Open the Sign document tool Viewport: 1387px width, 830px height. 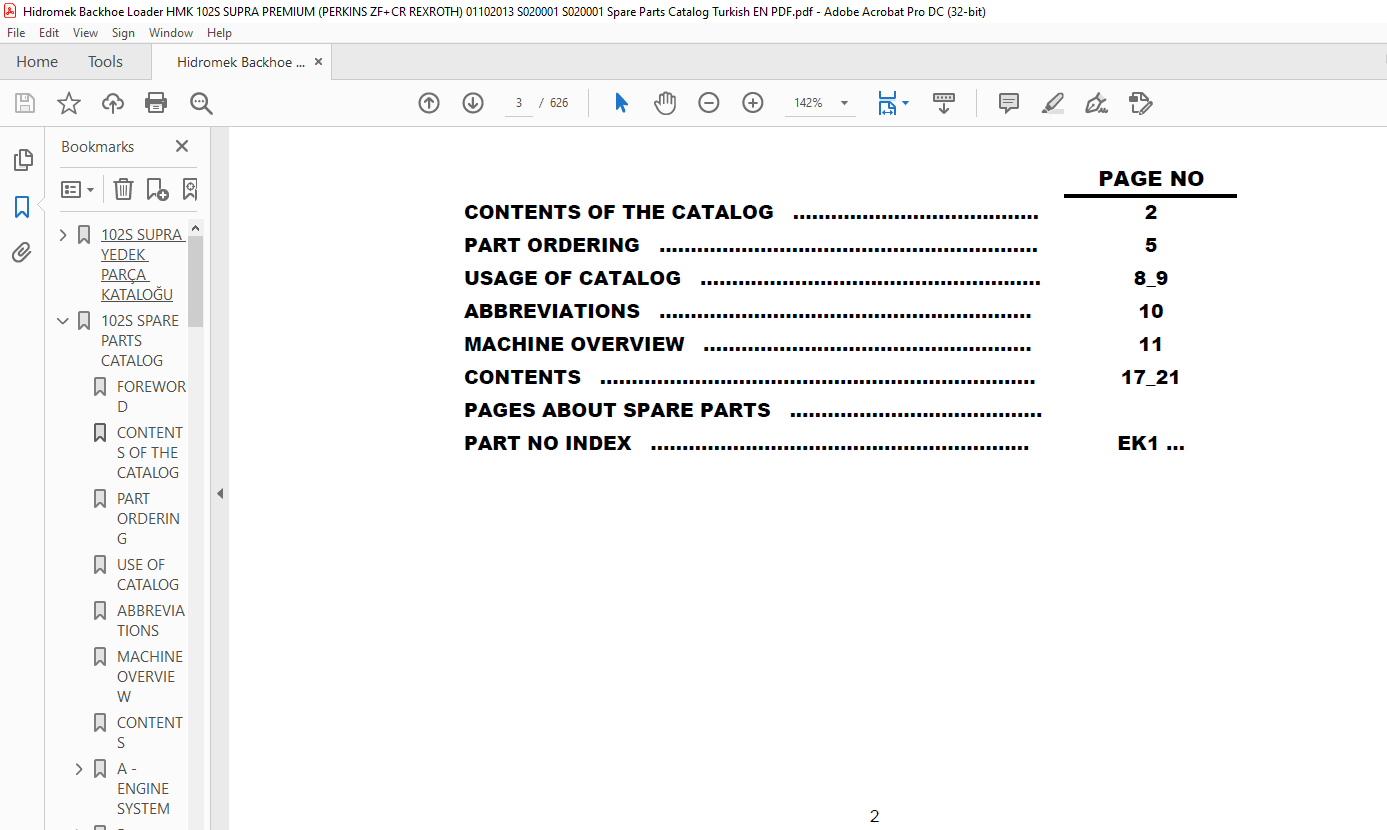pos(1097,103)
